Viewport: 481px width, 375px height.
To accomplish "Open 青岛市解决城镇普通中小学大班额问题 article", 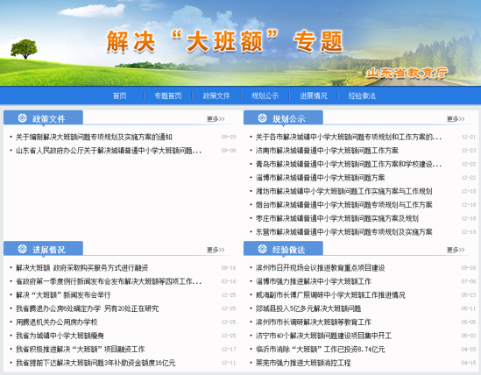I will 349,164.
